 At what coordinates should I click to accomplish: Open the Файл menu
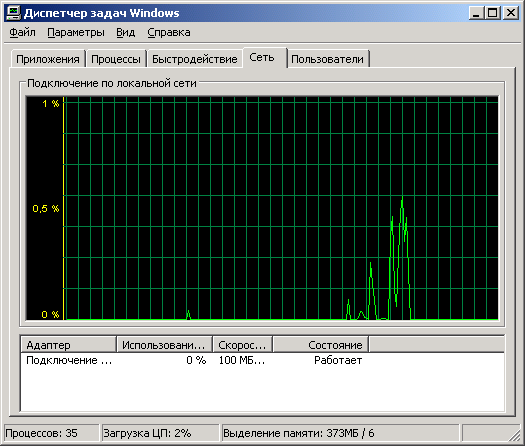(x=22, y=32)
